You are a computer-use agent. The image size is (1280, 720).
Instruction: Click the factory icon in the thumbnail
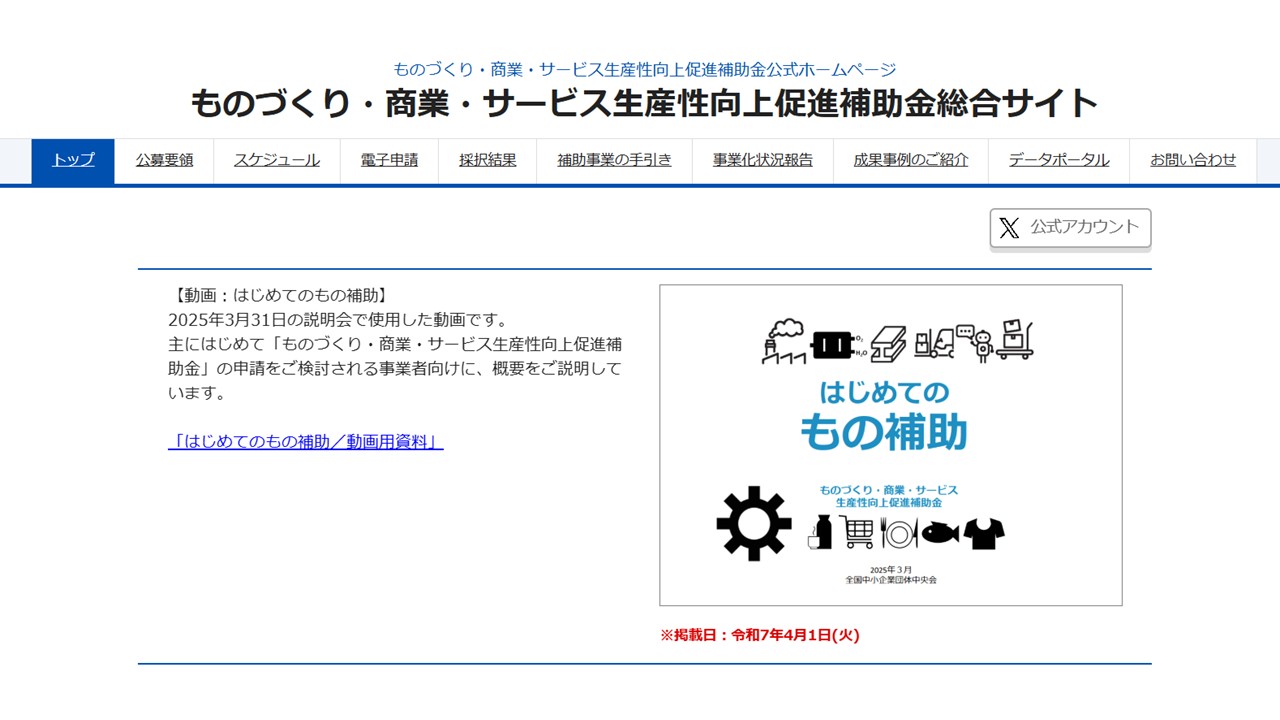(x=786, y=341)
